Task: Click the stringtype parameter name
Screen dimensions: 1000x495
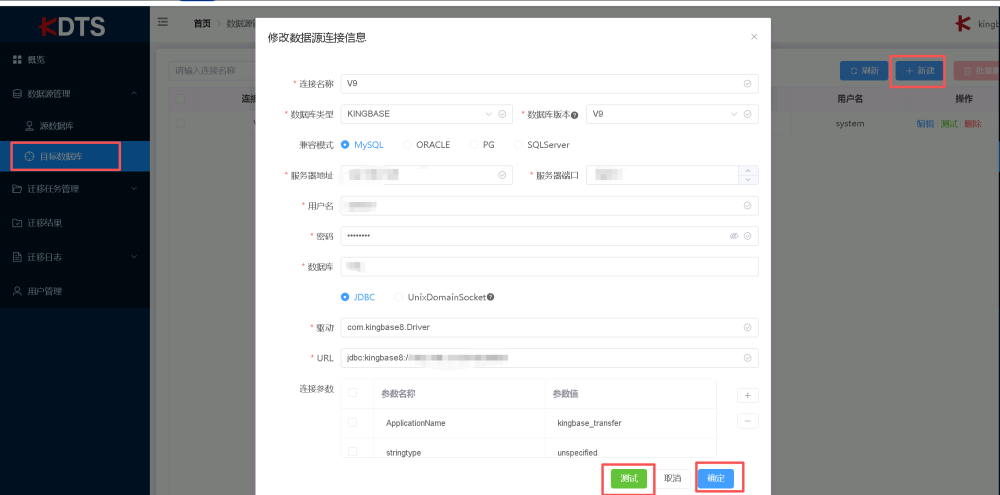Action: [x=404, y=453]
